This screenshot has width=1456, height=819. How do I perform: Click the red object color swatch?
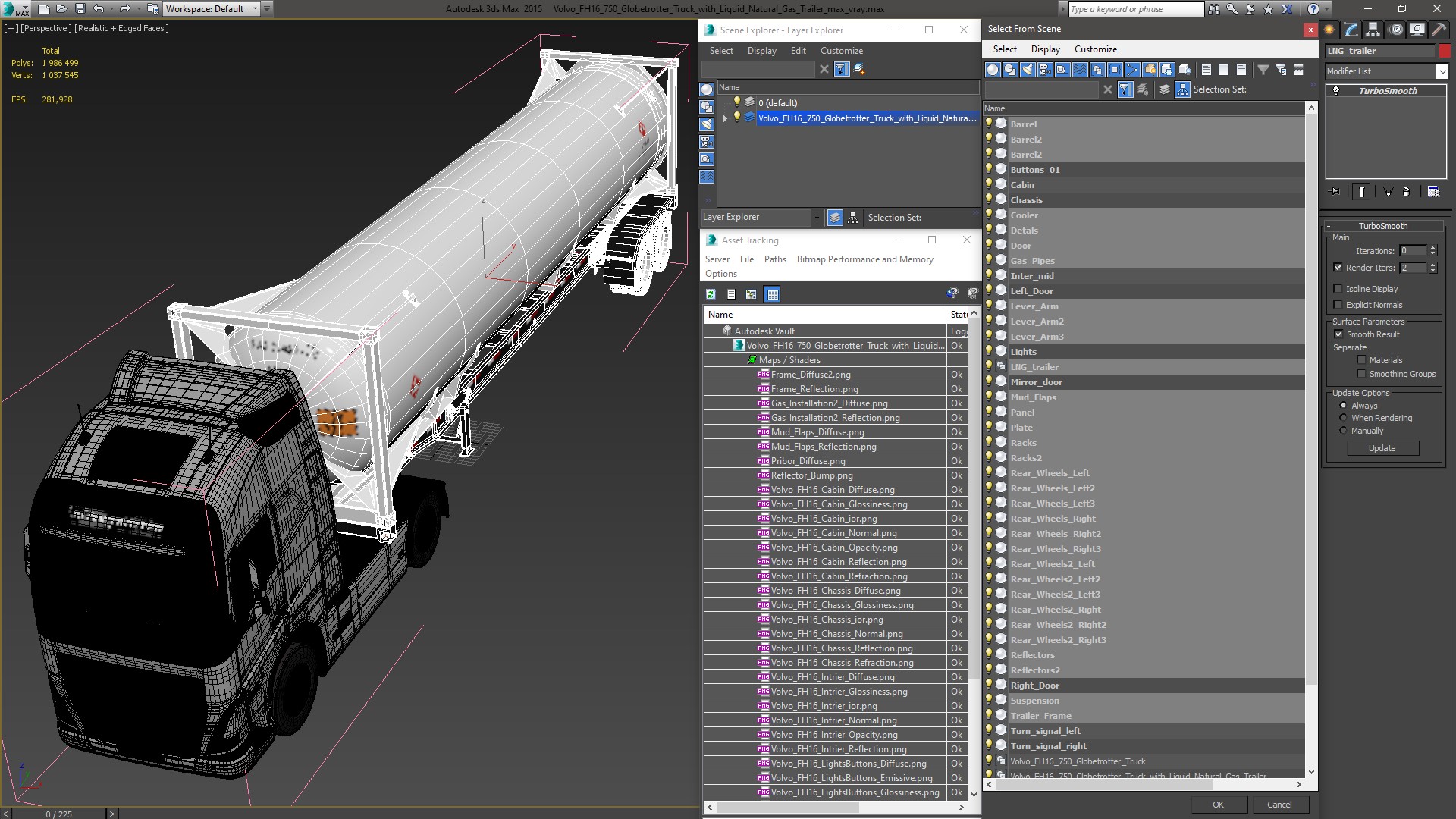[1445, 51]
